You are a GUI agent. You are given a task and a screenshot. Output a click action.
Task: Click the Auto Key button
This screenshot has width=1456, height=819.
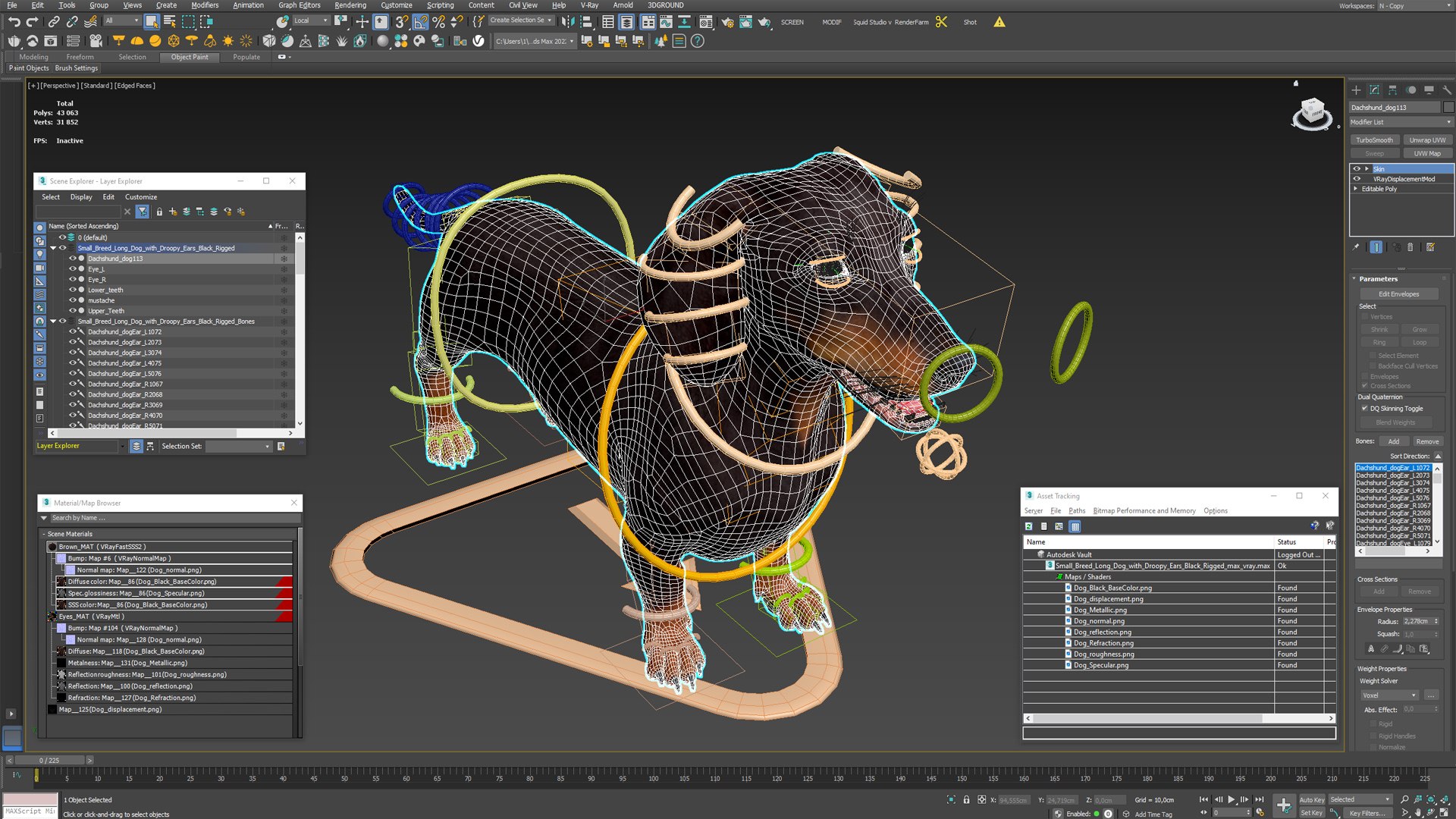pyautogui.click(x=1311, y=800)
